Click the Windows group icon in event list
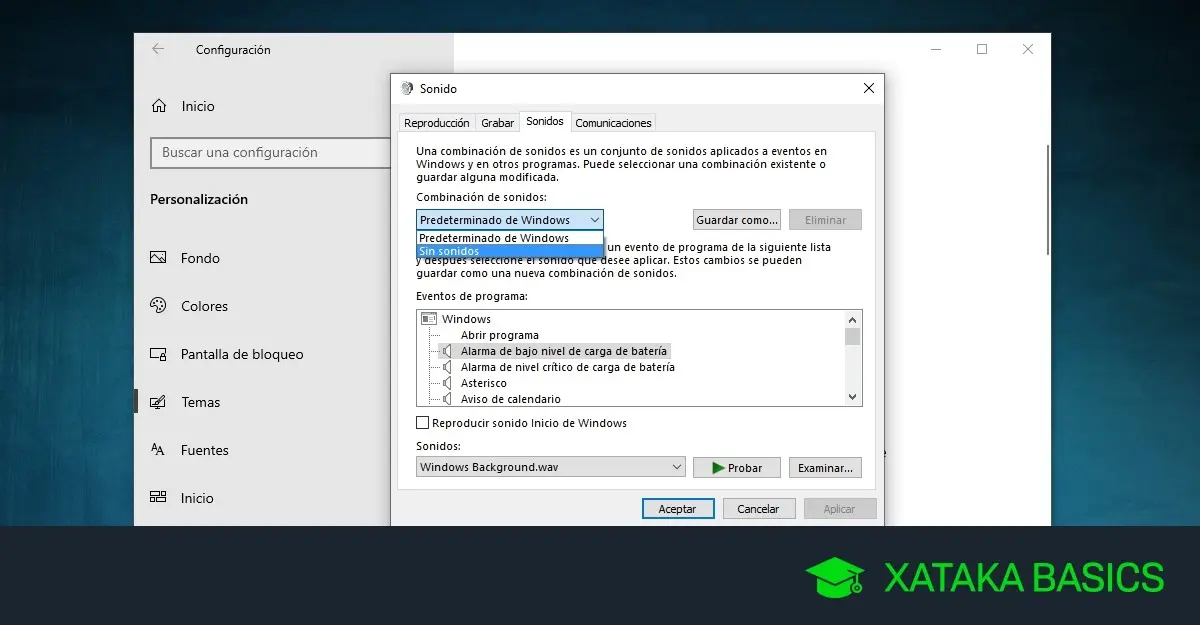Viewport: 1200px width, 625px height. click(429, 319)
